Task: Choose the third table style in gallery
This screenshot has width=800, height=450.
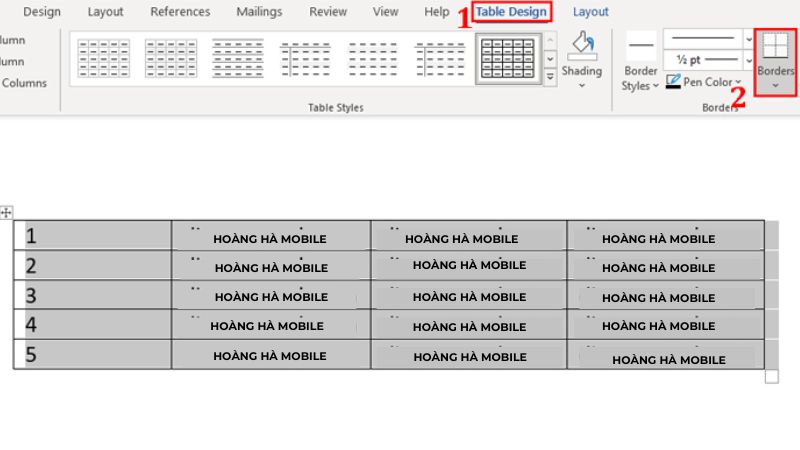Action: [x=238, y=59]
